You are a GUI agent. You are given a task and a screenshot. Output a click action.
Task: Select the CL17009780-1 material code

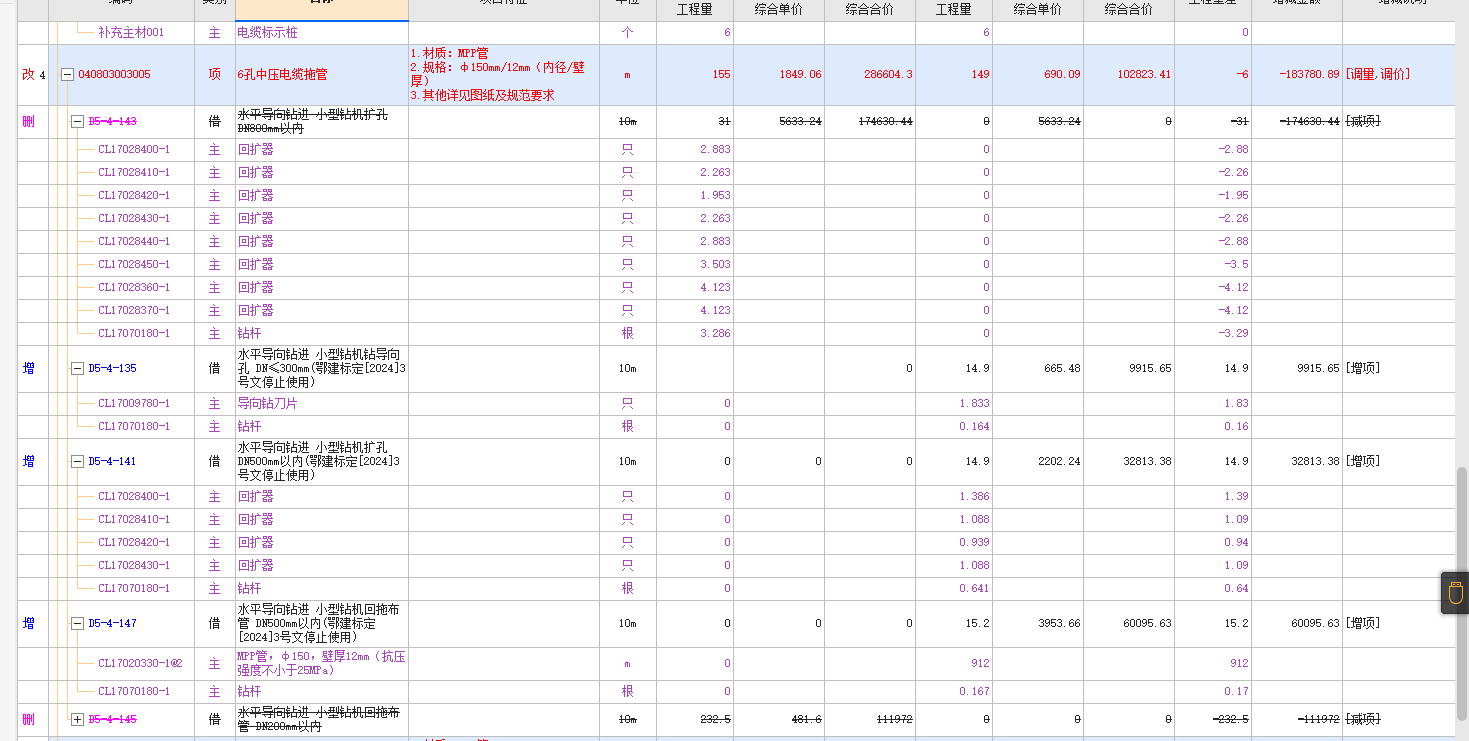(134, 404)
